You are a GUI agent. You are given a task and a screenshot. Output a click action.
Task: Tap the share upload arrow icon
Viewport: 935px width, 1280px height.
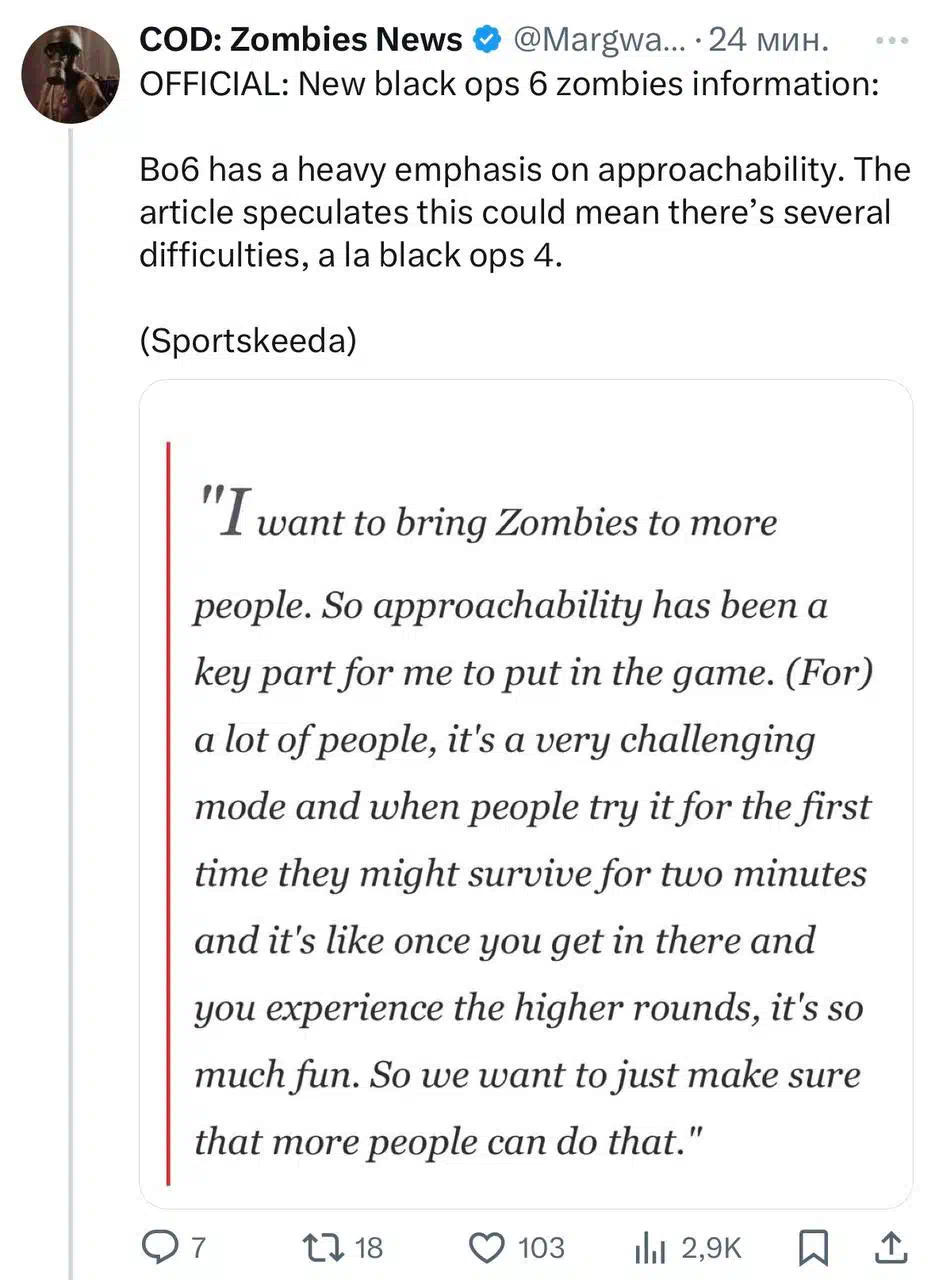point(890,1246)
